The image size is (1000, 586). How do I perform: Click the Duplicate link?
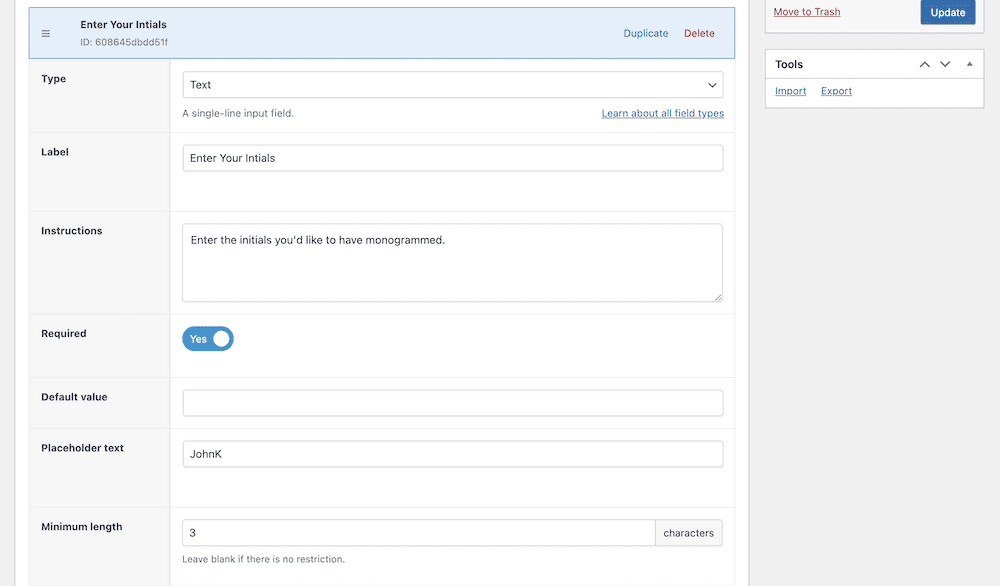click(645, 33)
